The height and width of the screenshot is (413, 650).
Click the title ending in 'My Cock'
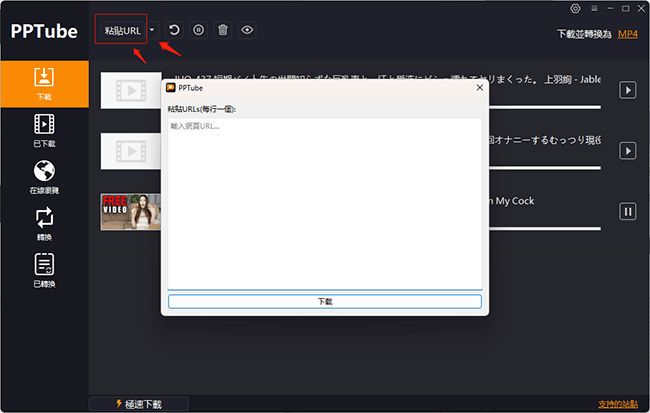(512, 201)
